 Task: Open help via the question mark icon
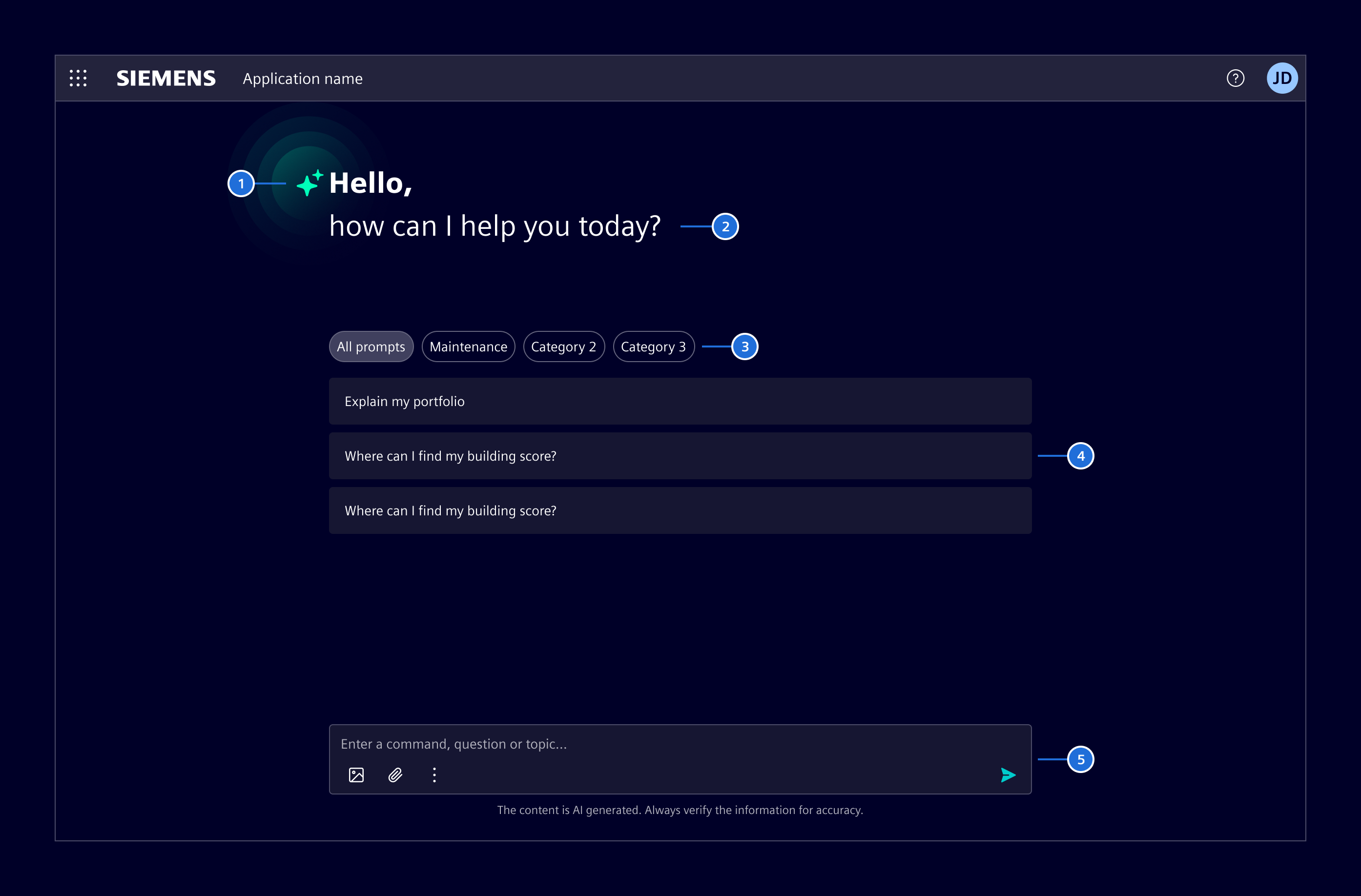pyautogui.click(x=1235, y=79)
